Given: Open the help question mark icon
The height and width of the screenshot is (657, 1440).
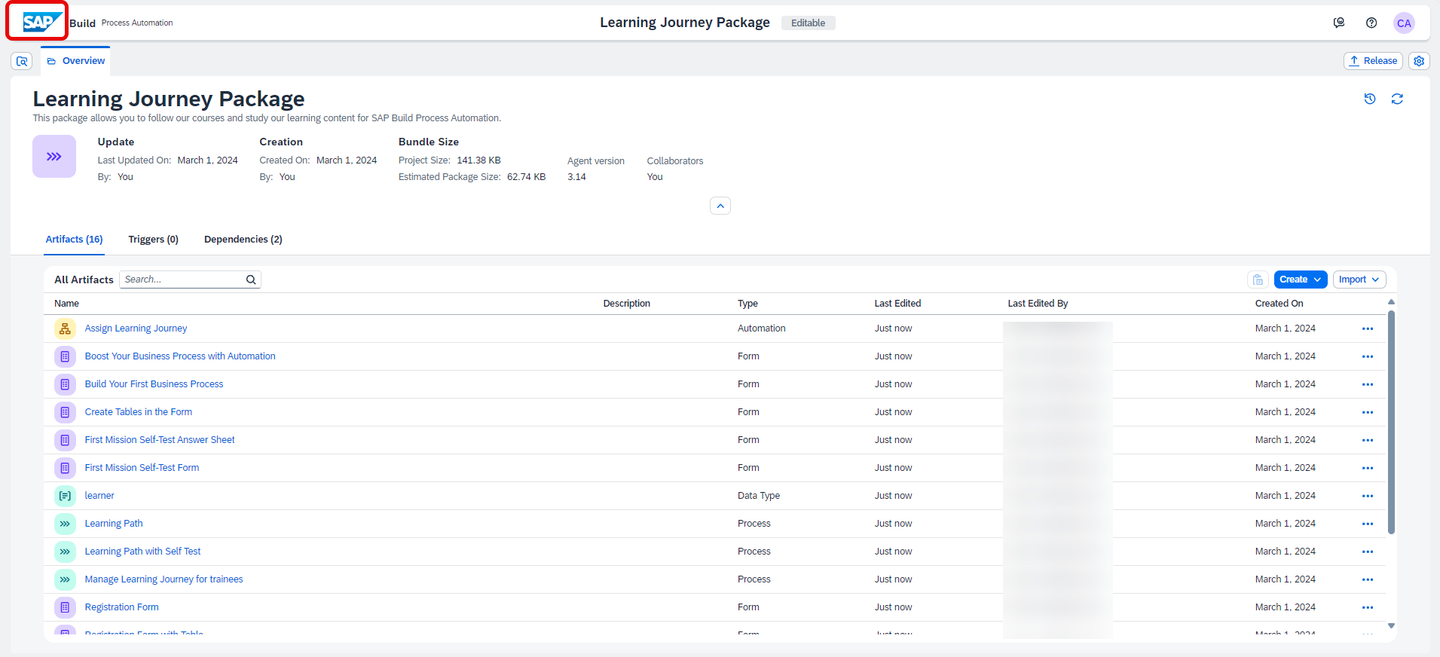Looking at the screenshot, I should pos(1371,22).
